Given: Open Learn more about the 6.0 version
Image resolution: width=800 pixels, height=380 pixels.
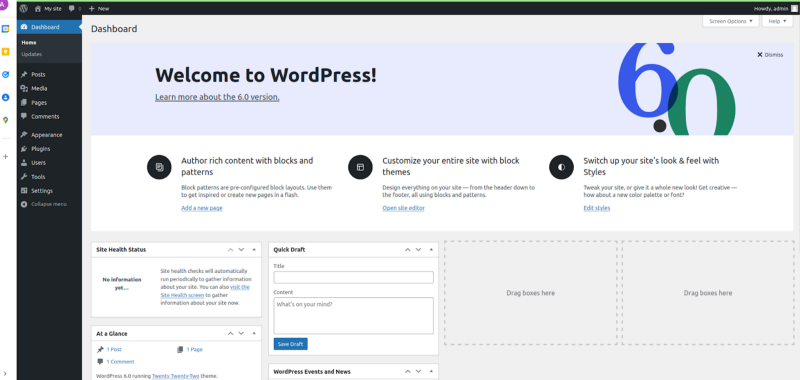Looking at the screenshot, I should (x=217, y=97).
